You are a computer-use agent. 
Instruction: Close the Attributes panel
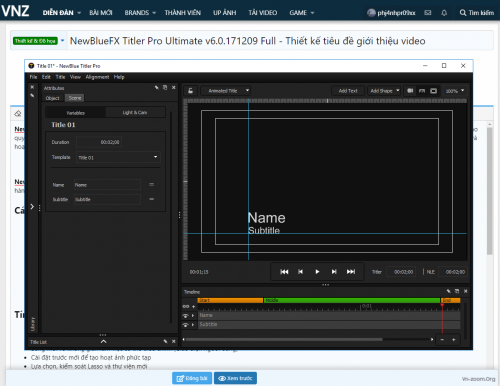(174, 88)
